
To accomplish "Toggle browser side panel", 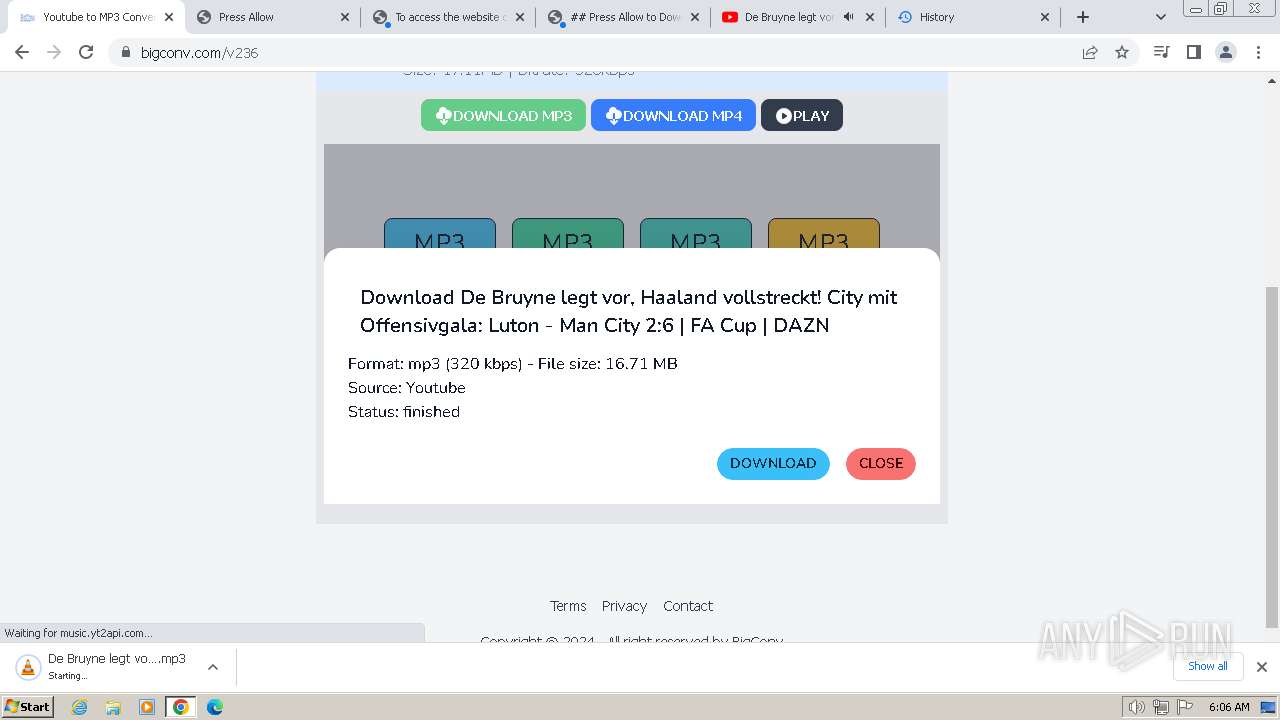I will [x=1193, y=52].
